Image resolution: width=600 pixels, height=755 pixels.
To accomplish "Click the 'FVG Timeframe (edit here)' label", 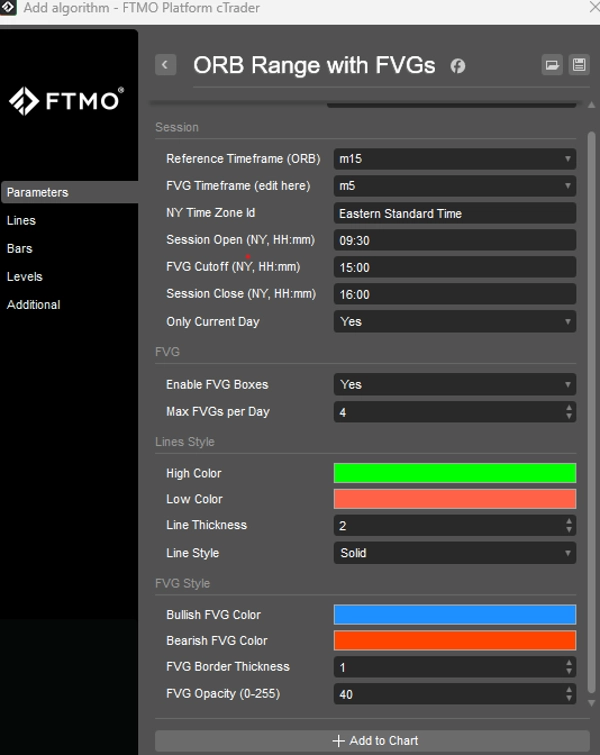I will 238,186.
